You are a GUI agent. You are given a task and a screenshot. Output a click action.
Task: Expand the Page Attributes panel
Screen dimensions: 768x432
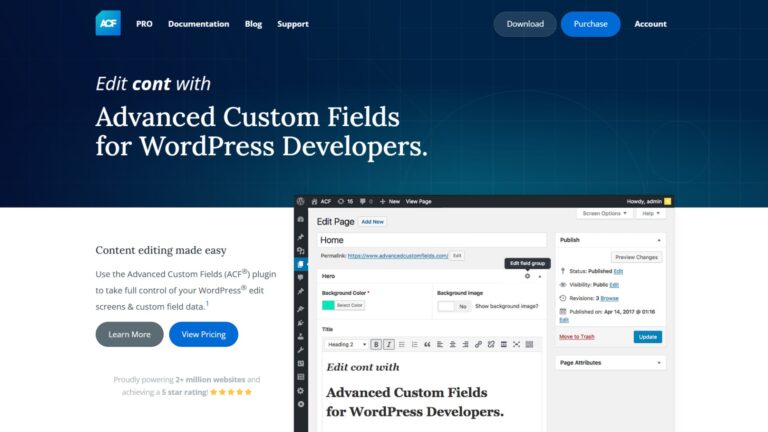tap(659, 363)
